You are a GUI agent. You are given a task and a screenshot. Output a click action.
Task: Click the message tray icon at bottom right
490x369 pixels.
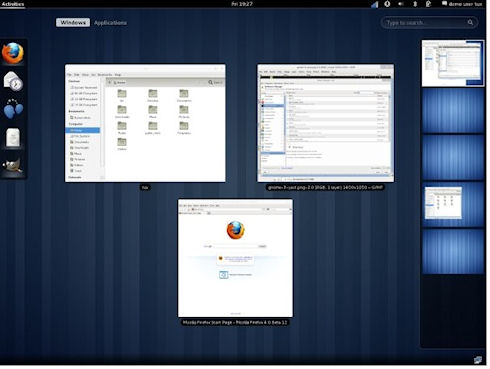(478, 360)
